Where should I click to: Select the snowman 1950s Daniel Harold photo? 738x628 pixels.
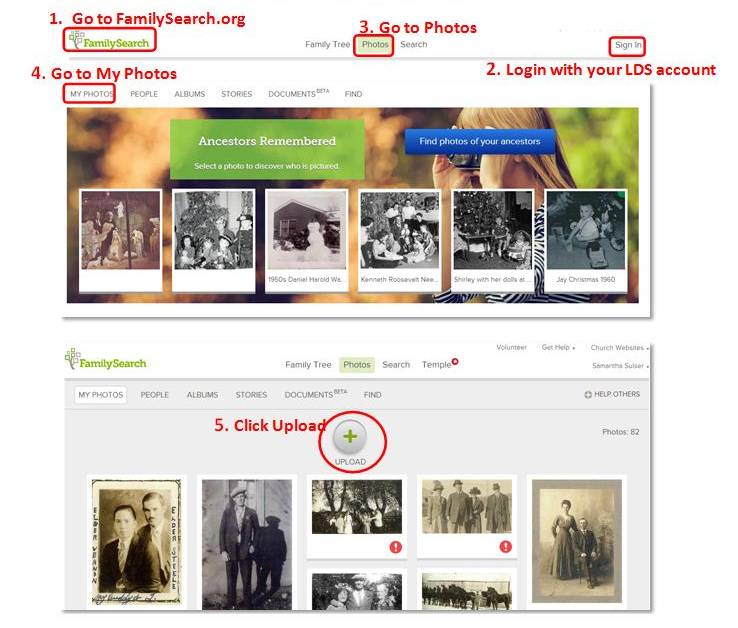click(x=306, y=240)
